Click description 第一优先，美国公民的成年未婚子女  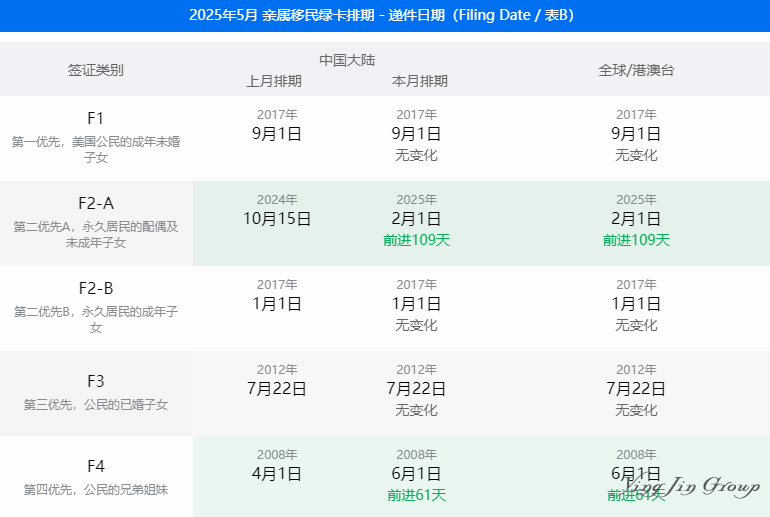coord(96,149)
